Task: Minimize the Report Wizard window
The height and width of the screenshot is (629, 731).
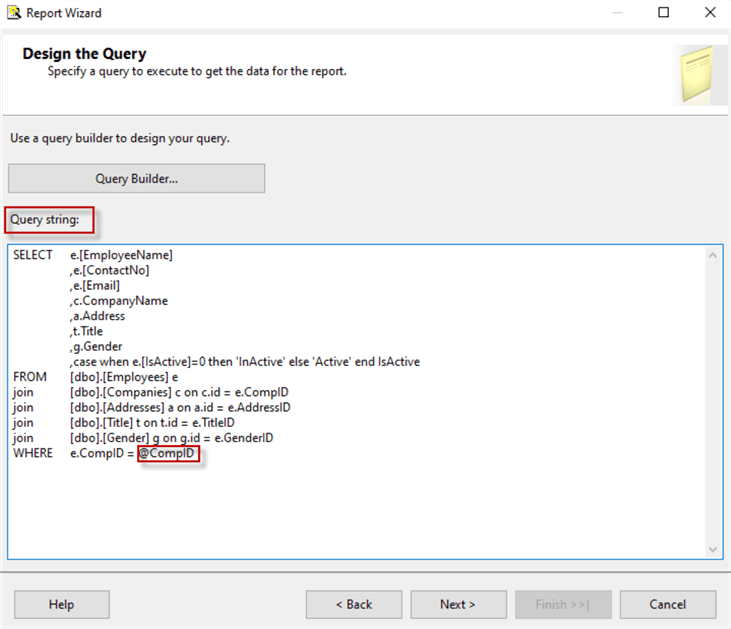Action: point(618,13)
